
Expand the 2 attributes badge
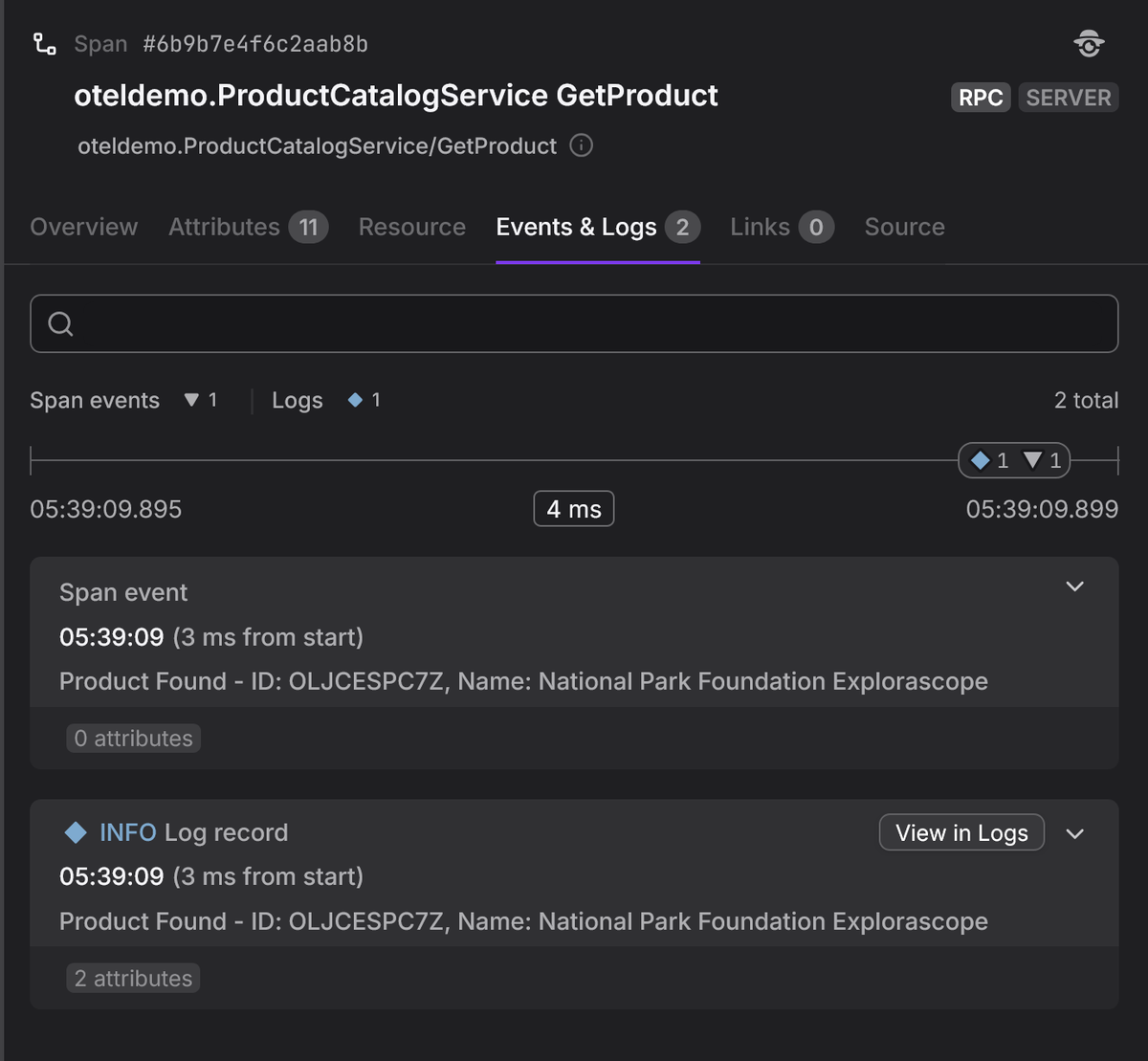point(133,978)
